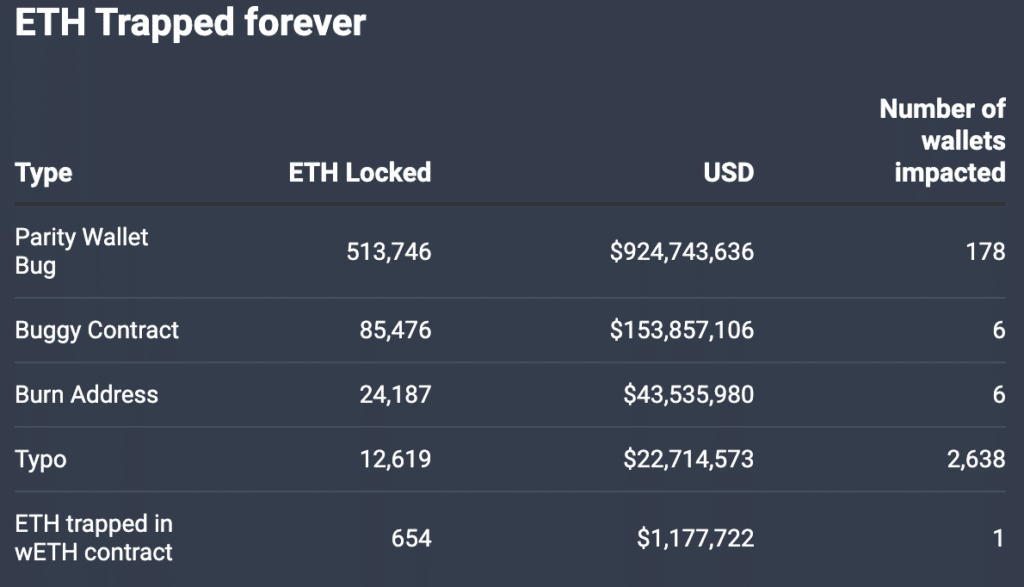The height and width of the screenshot is (587, 1024).
Task: Click the "ETH Trapped forever" title
Action: click(x=190, y=24)
